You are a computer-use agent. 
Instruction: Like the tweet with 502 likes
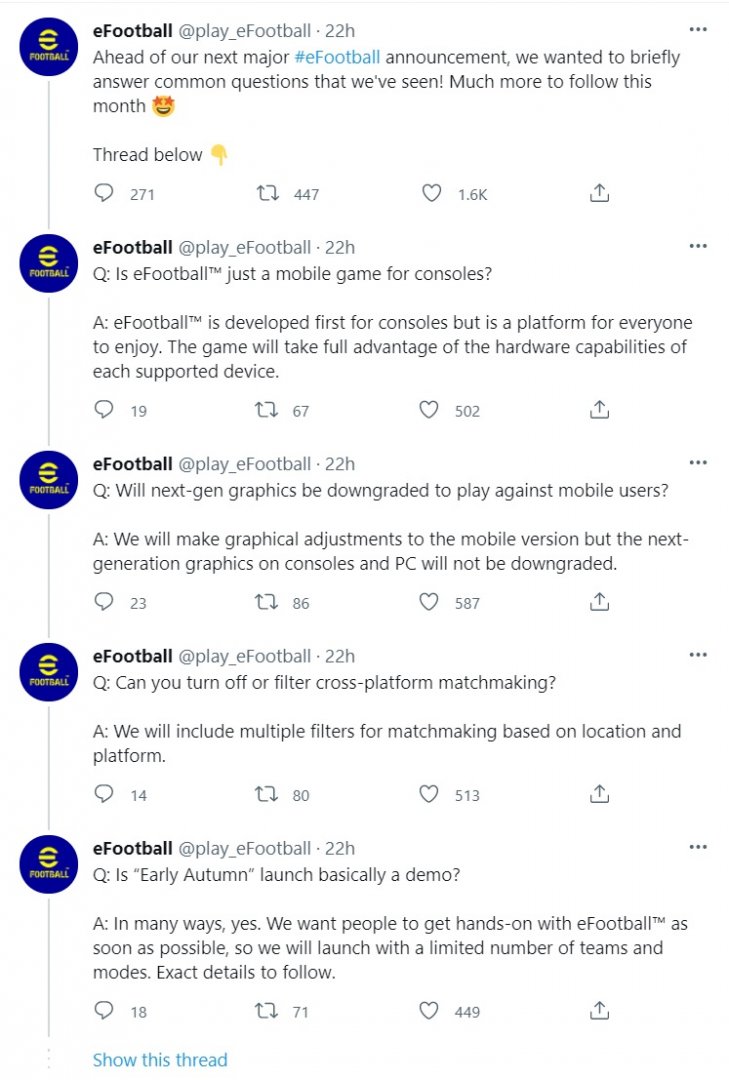pos(429,410)
